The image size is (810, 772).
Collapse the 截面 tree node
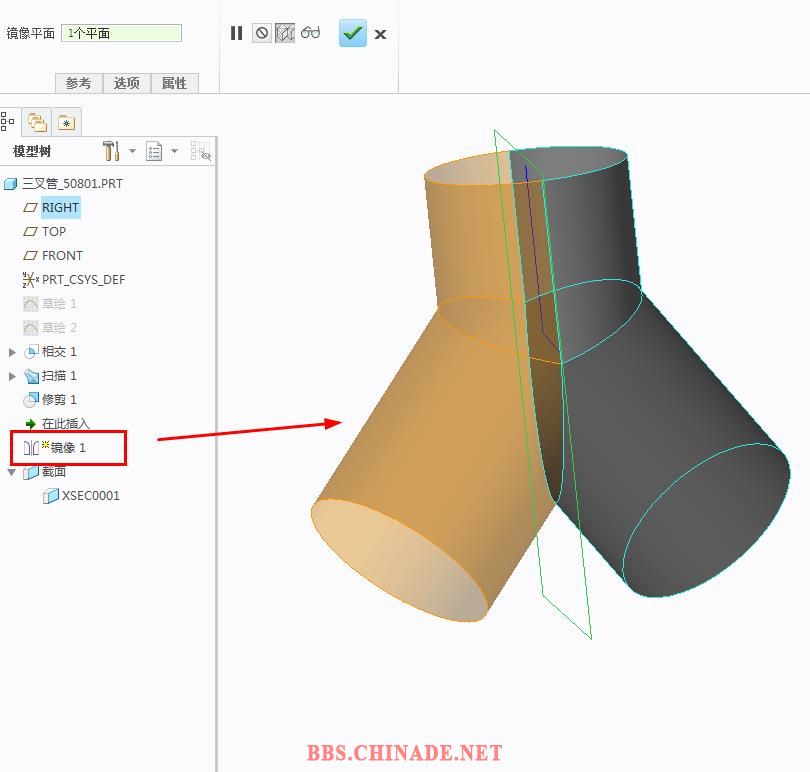[12, 472]
